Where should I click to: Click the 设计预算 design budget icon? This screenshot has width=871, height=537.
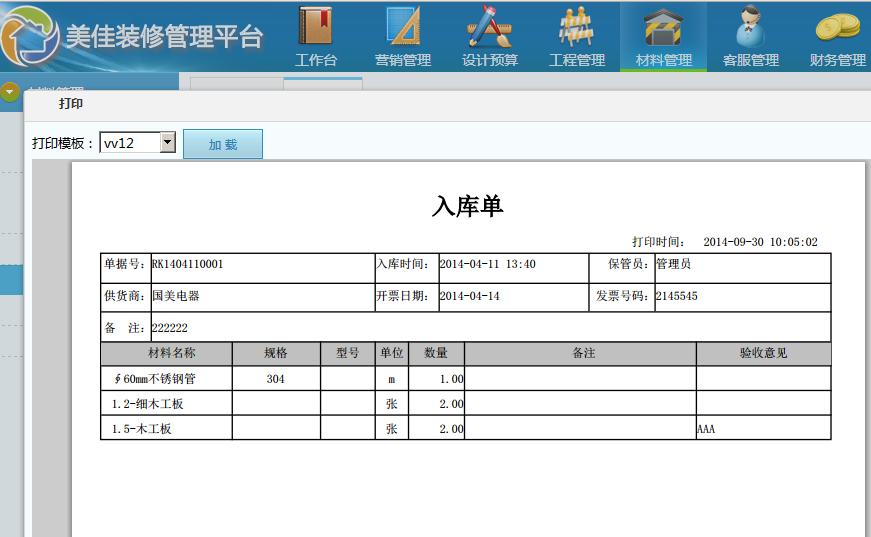point(490,29)
